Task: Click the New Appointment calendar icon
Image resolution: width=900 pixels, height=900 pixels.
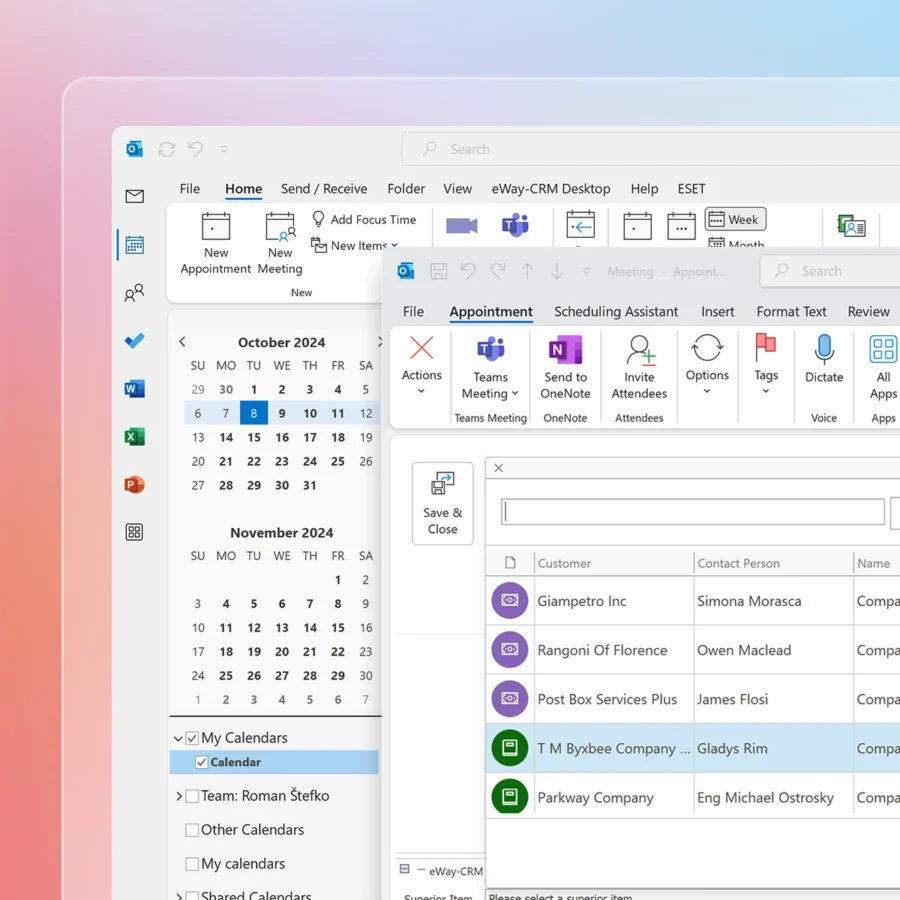Action: point(216,227)
